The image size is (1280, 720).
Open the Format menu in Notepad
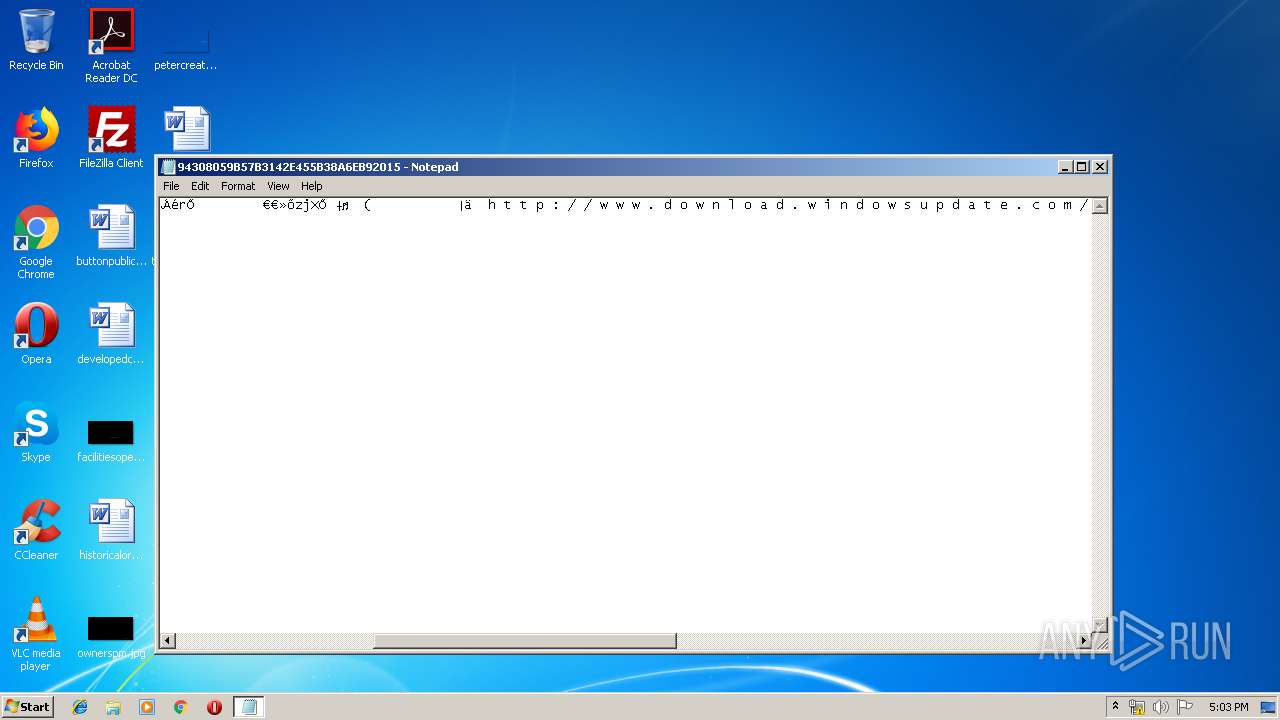238,186
